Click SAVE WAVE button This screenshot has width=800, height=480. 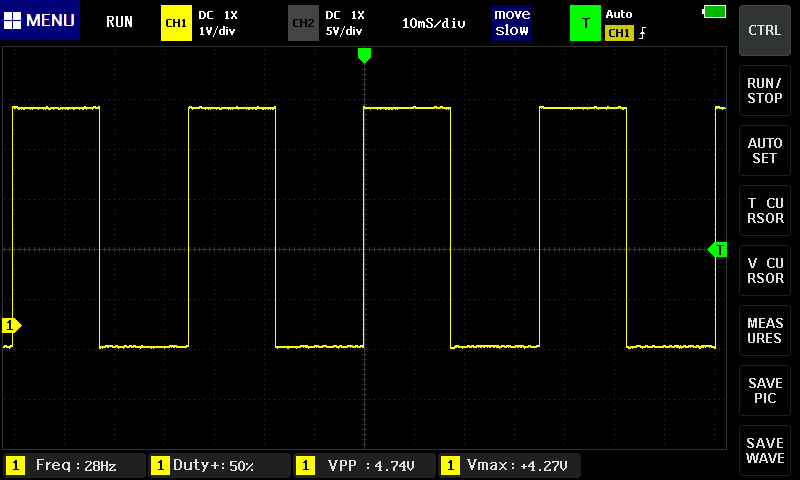click(764, 450)
